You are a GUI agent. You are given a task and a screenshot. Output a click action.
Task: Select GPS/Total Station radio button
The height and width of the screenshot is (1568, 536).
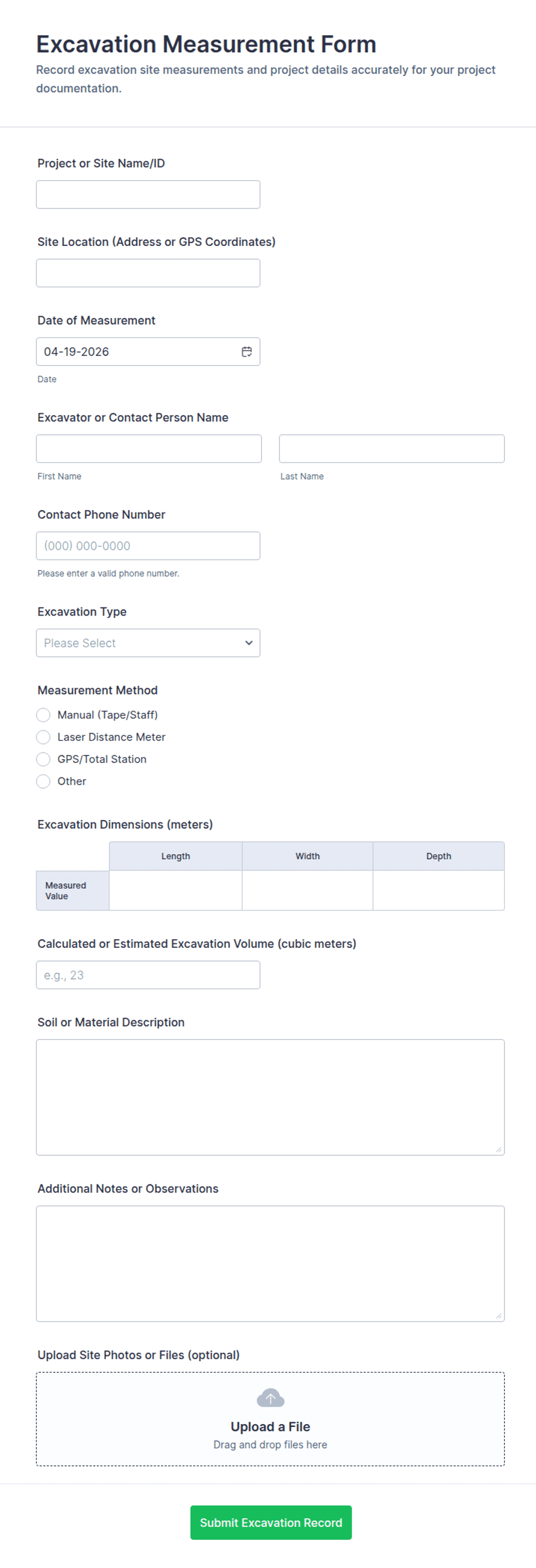pyautogui.click(x=43, y=759)
